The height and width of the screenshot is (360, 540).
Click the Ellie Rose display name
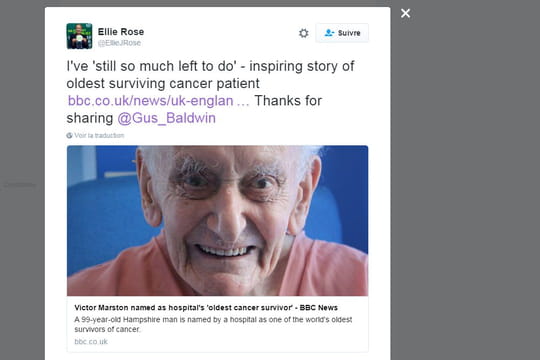[121, 32]
